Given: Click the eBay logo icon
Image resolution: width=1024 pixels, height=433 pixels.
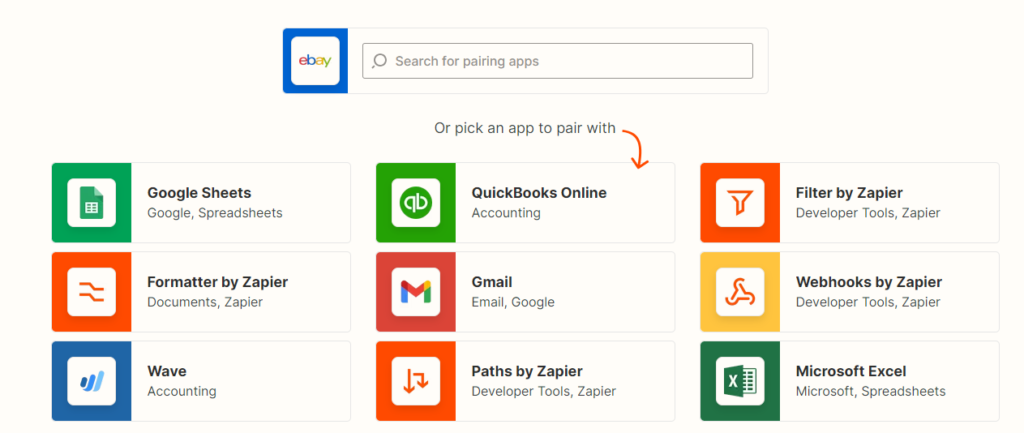Looking at the screenshot, I should [315, 61].
